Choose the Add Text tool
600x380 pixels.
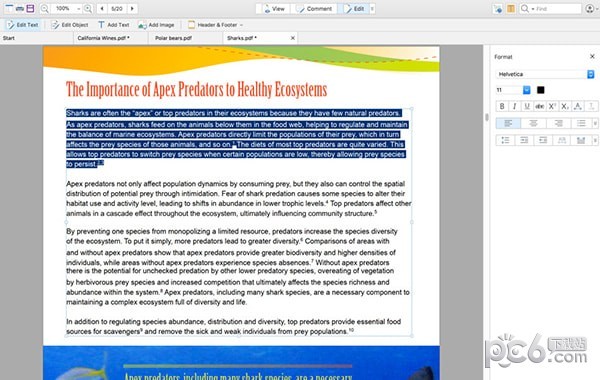[114, 25]
